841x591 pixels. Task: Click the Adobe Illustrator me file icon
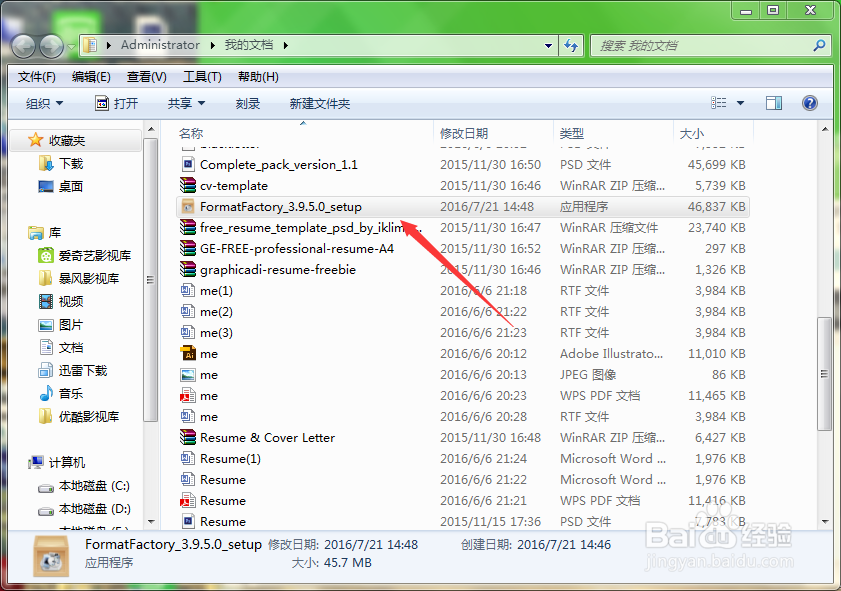pos(188,353)
